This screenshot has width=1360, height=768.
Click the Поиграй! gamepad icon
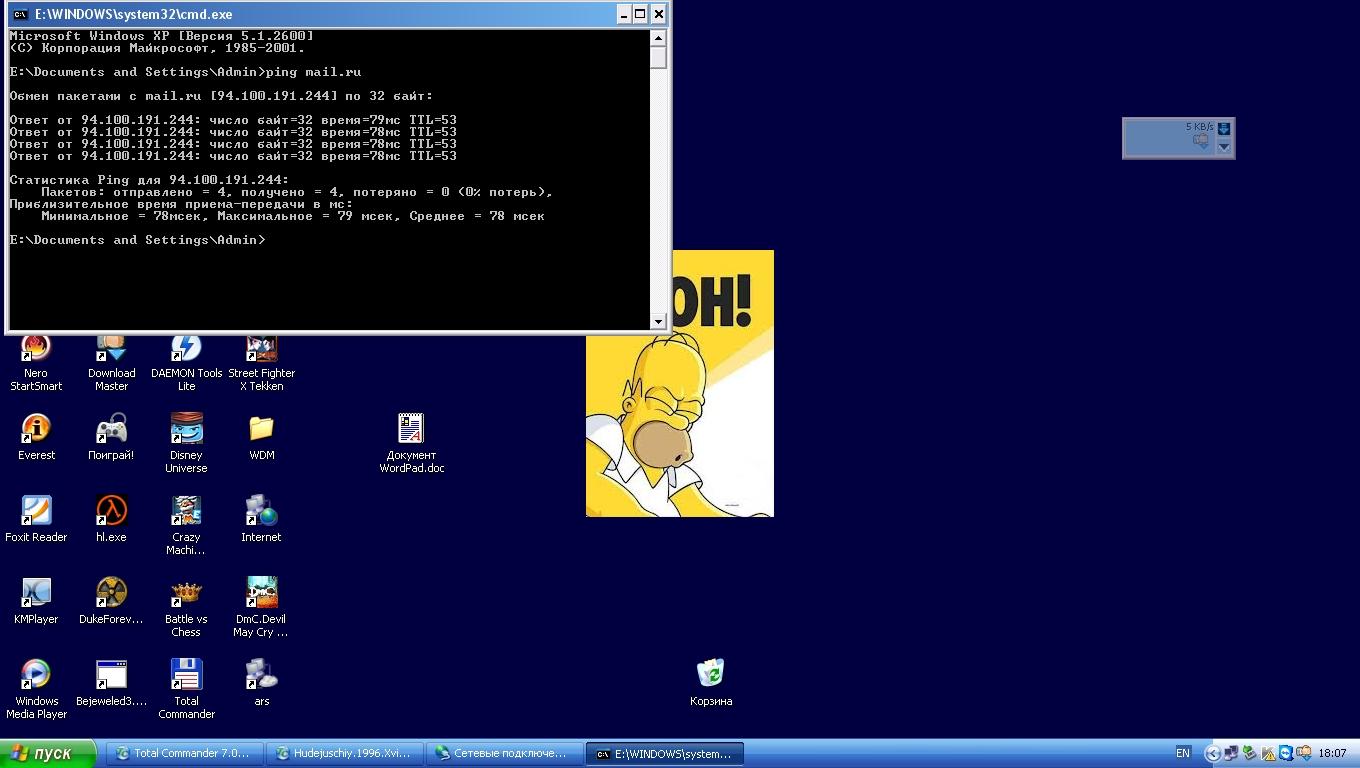coord(111,437)
